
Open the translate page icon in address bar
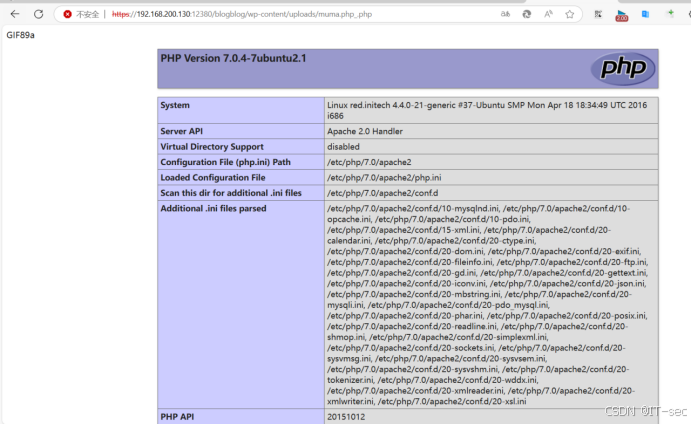pos(505,14)
